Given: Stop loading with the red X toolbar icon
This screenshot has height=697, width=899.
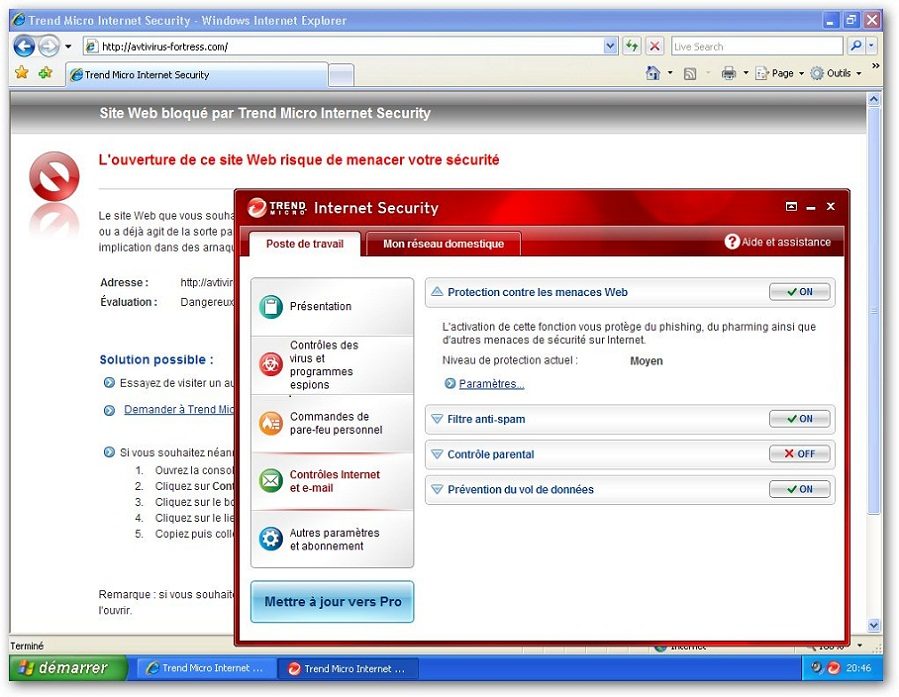Looking at the screenshot, I should pyautogui.click(x=655, y=46).
